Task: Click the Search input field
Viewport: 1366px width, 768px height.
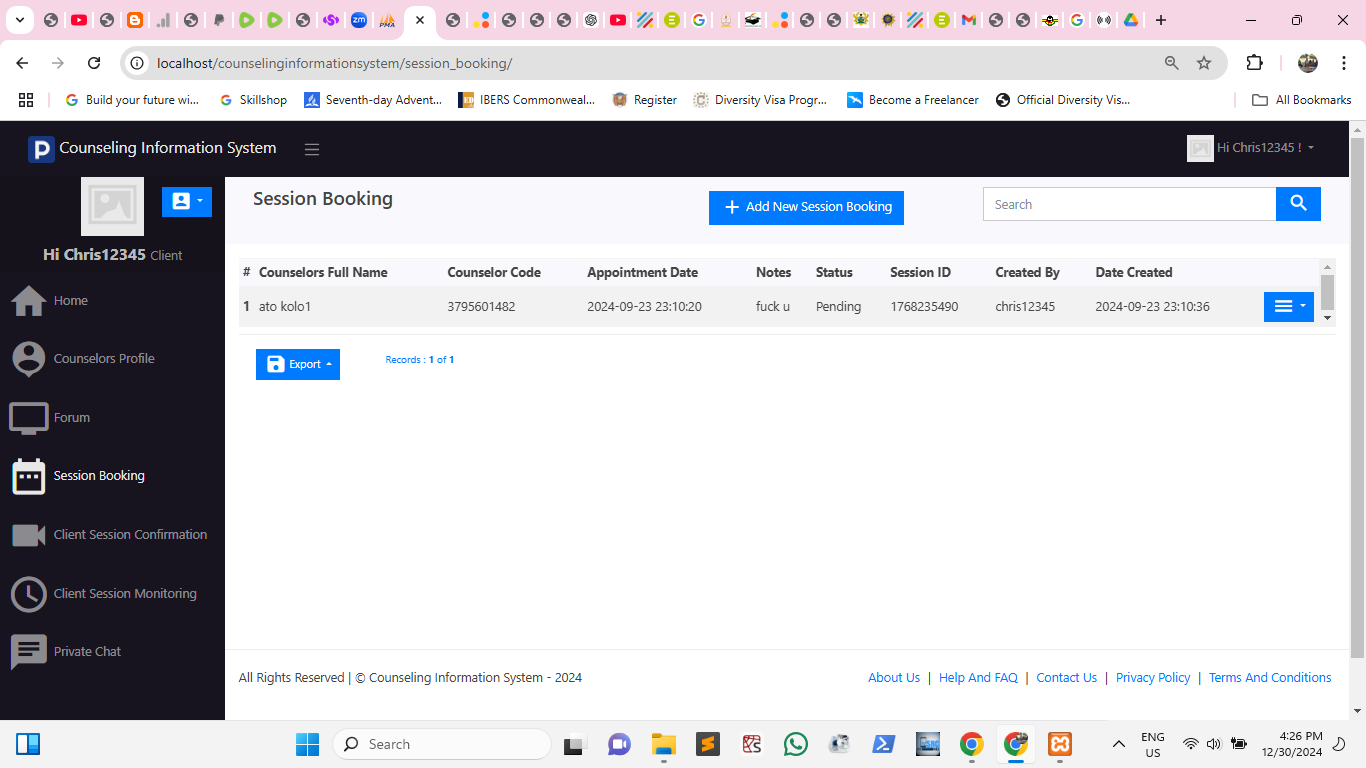Action: tap(1129, 204)
